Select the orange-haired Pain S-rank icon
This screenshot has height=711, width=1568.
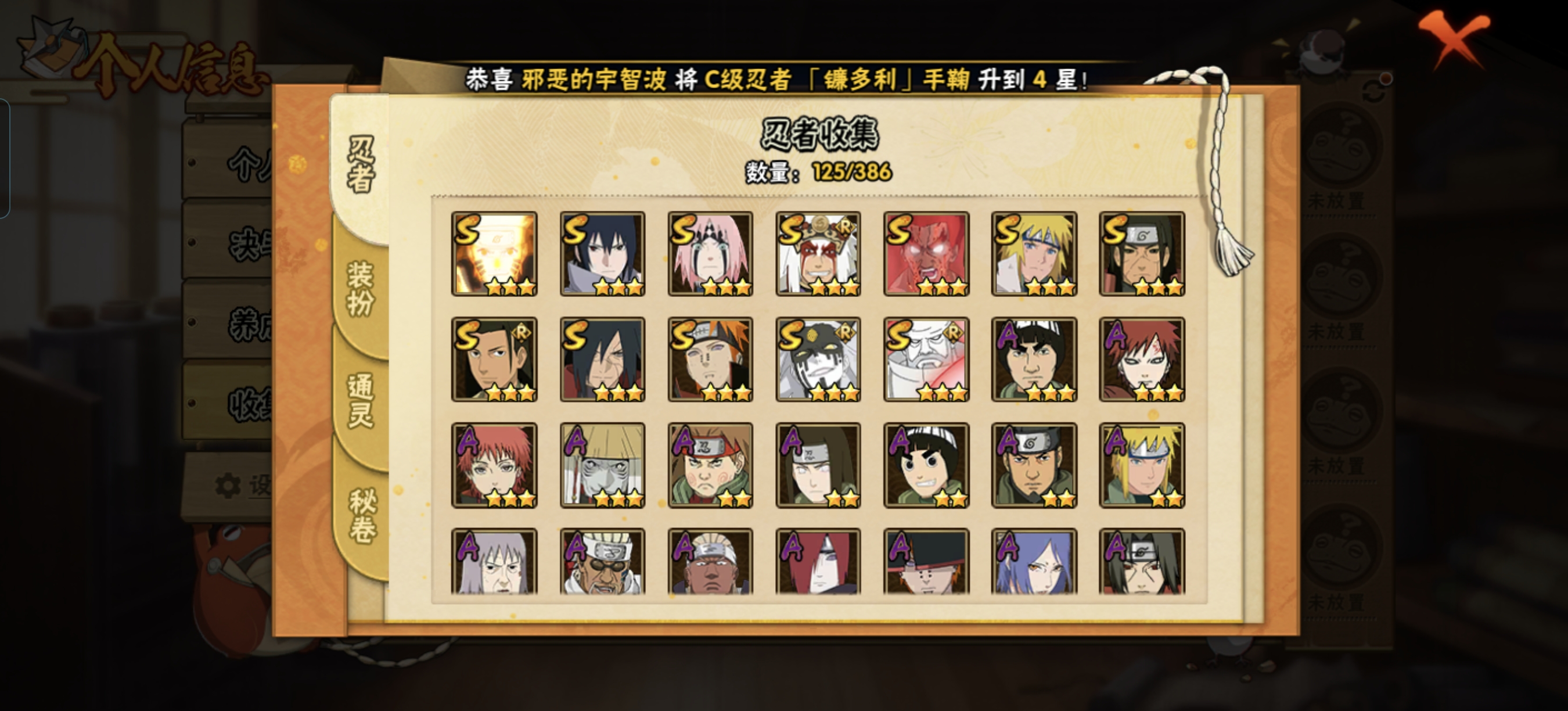pyautogui.click(x=710, y=359)
